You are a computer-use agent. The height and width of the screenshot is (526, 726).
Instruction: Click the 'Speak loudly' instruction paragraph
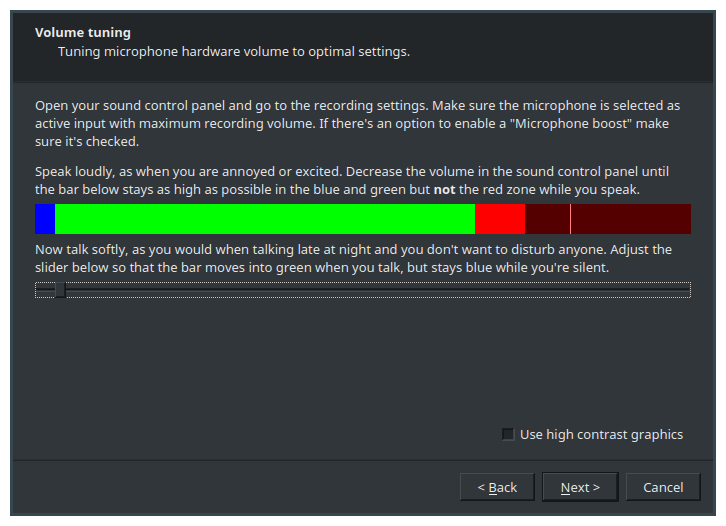click(352, 181)
